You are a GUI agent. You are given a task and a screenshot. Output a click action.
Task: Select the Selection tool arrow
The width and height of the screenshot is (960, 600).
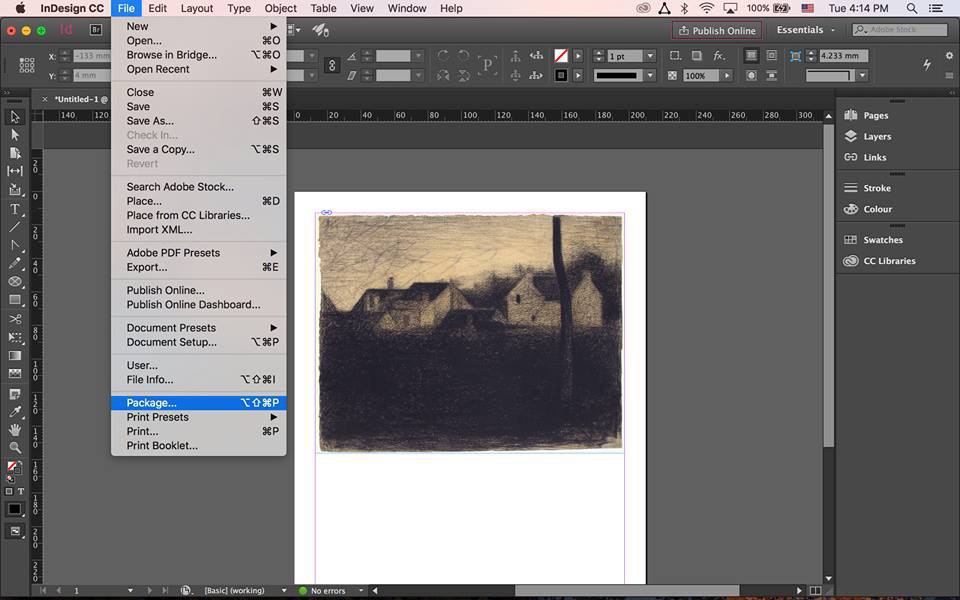coord(15,116)
